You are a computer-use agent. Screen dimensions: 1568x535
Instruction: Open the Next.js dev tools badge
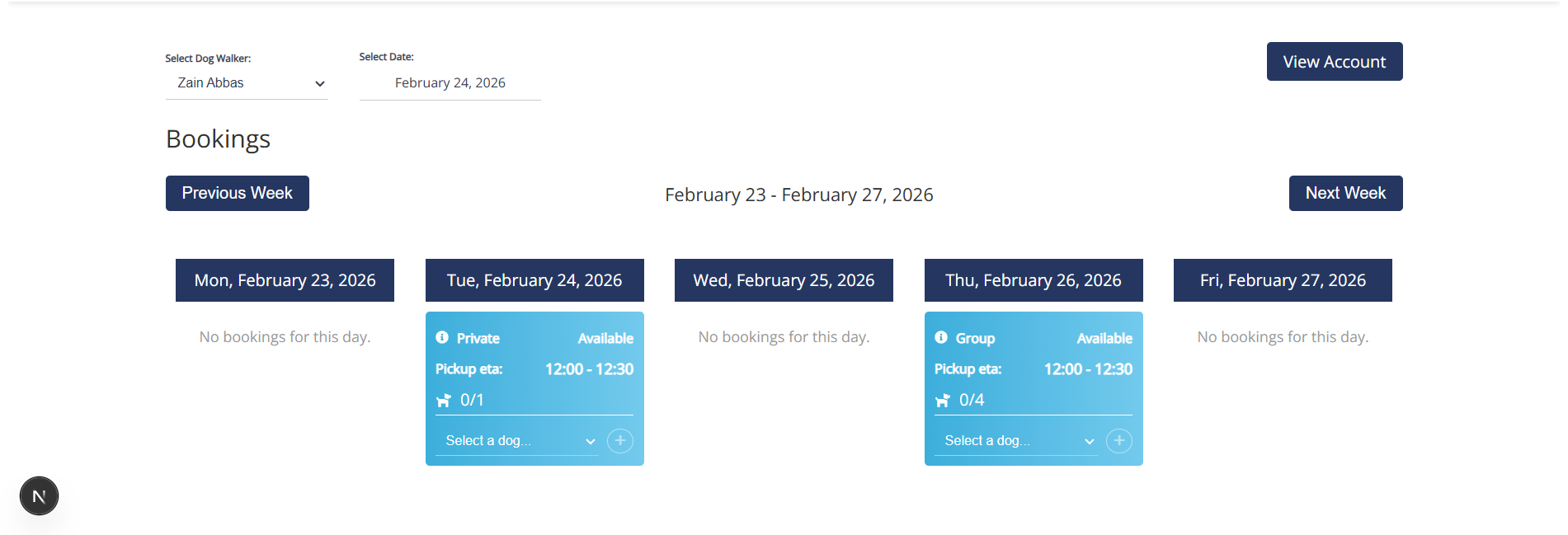[x=39, y=496]
